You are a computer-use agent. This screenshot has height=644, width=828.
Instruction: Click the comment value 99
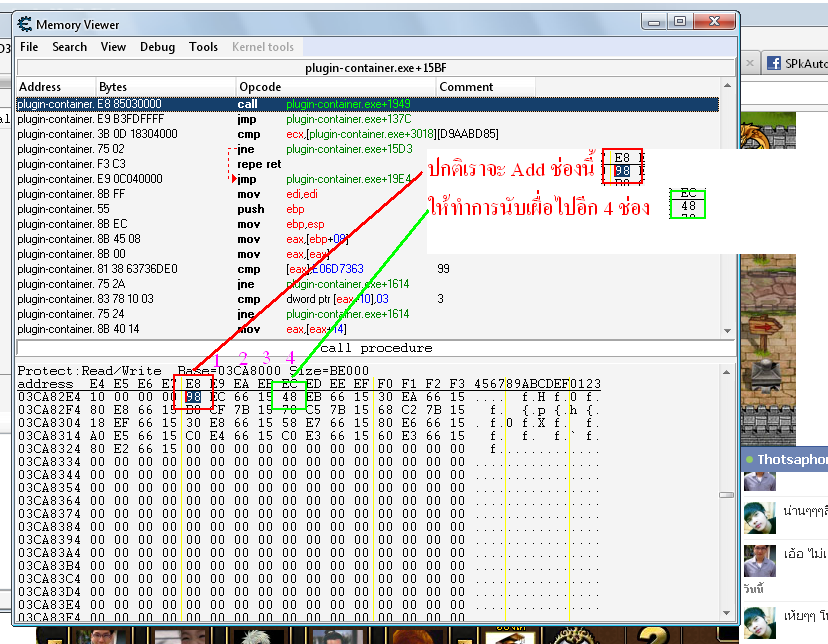[444, 269]
